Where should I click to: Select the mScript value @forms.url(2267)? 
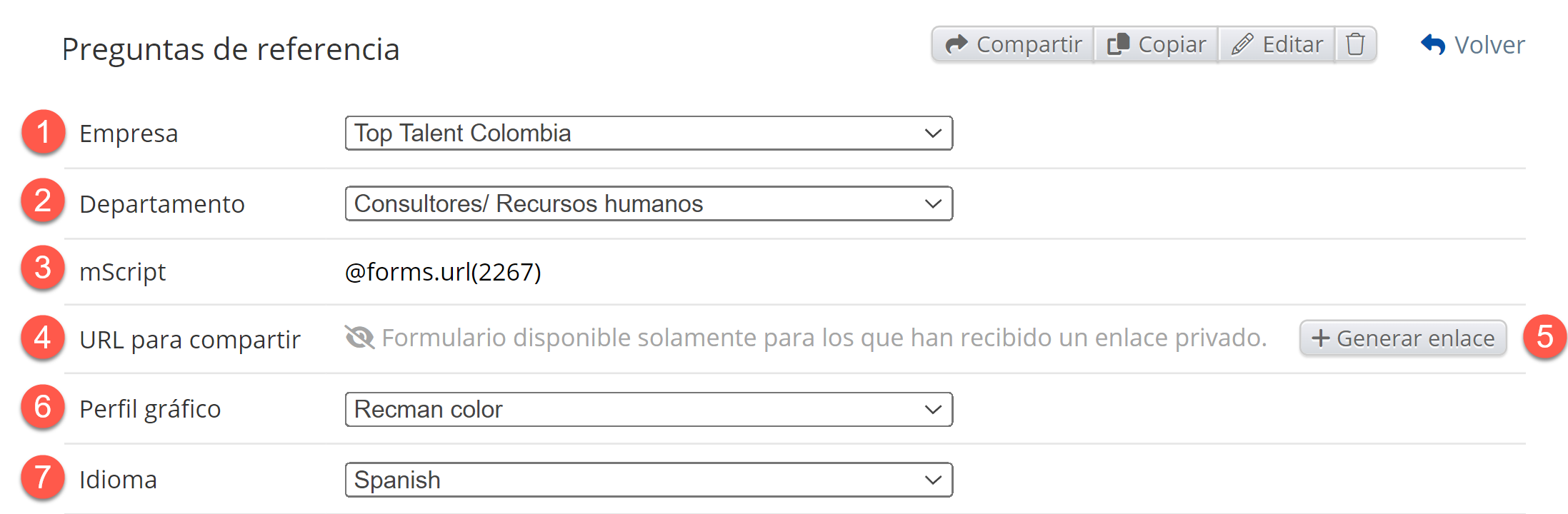(443, 272)
